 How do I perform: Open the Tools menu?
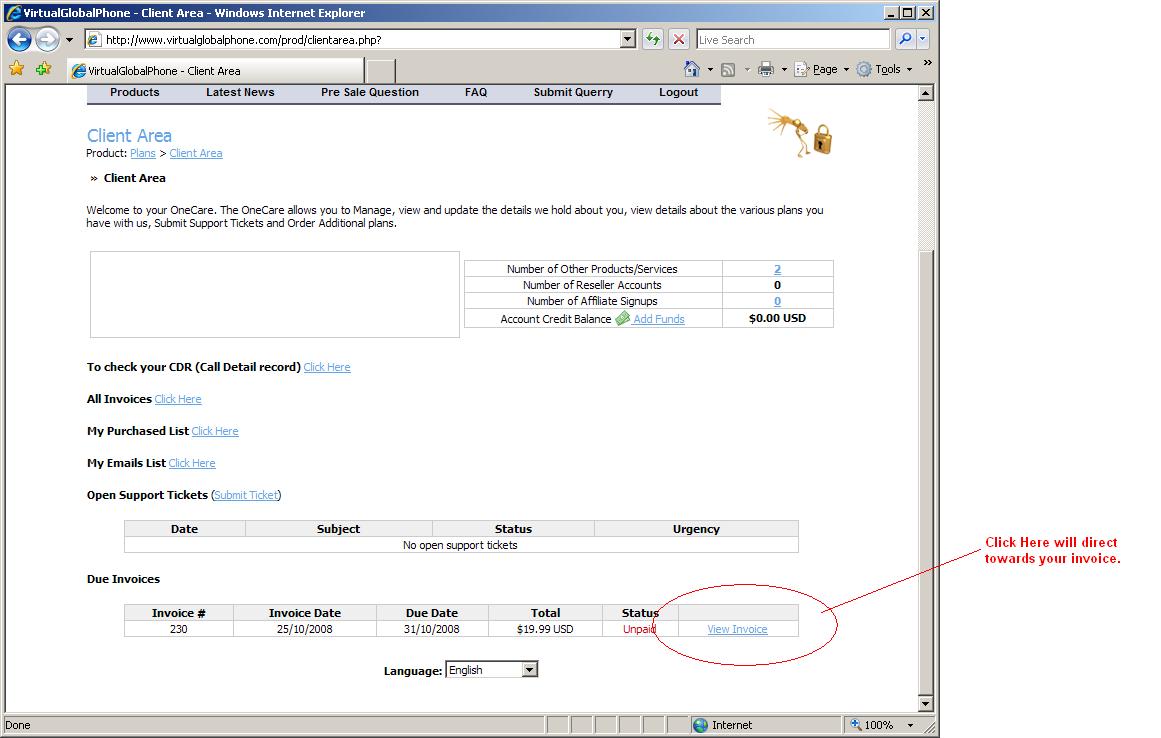(x=884, y=70)
